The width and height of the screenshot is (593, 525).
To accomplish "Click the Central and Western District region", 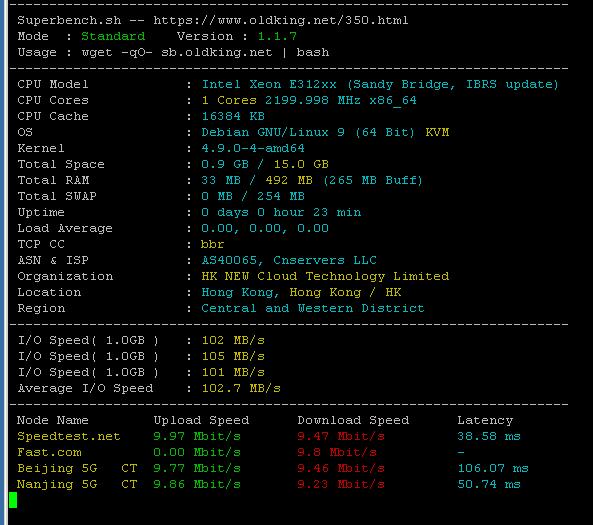I will pyautogui.click(x=312, y=308).
